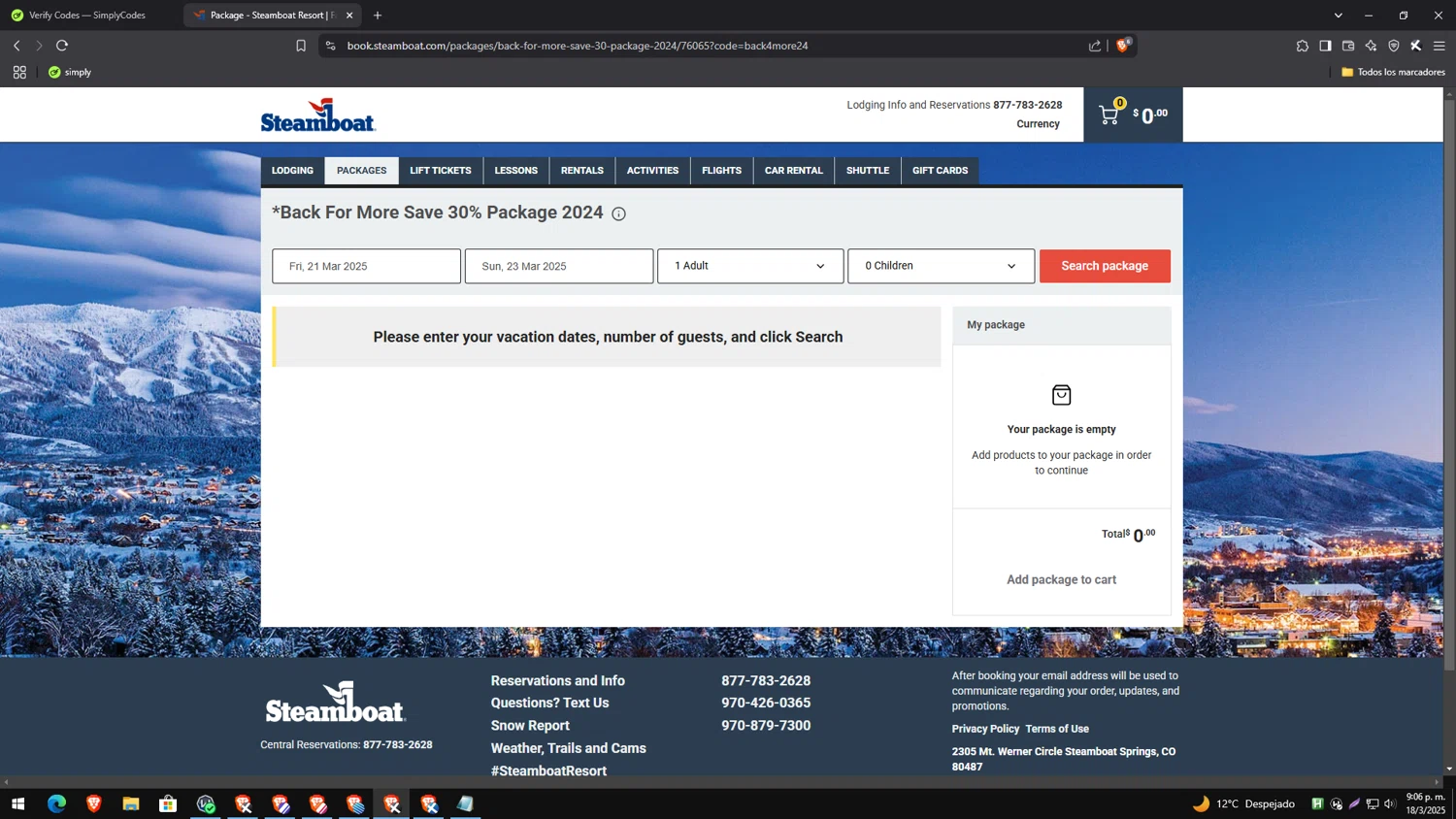Open the Terms of Use link
The width and height of the screenshot is (1456, 819).
pyautogui.click(x=1057, y=729)
